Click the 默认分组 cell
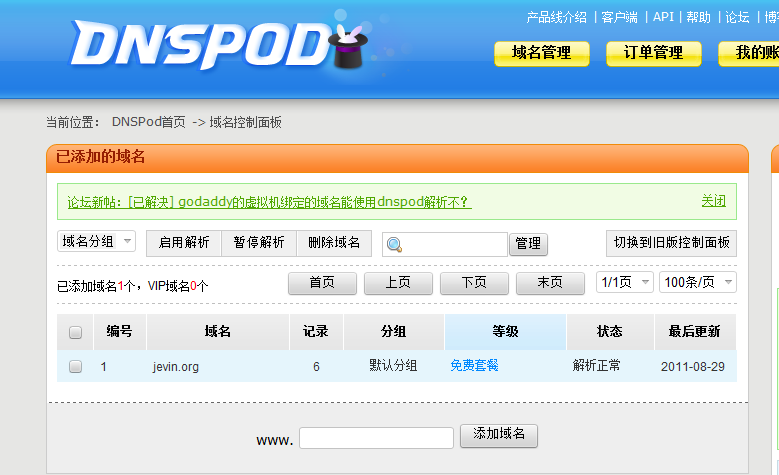The height and width of the screenshot is (475, 779). tap(393, 366)
